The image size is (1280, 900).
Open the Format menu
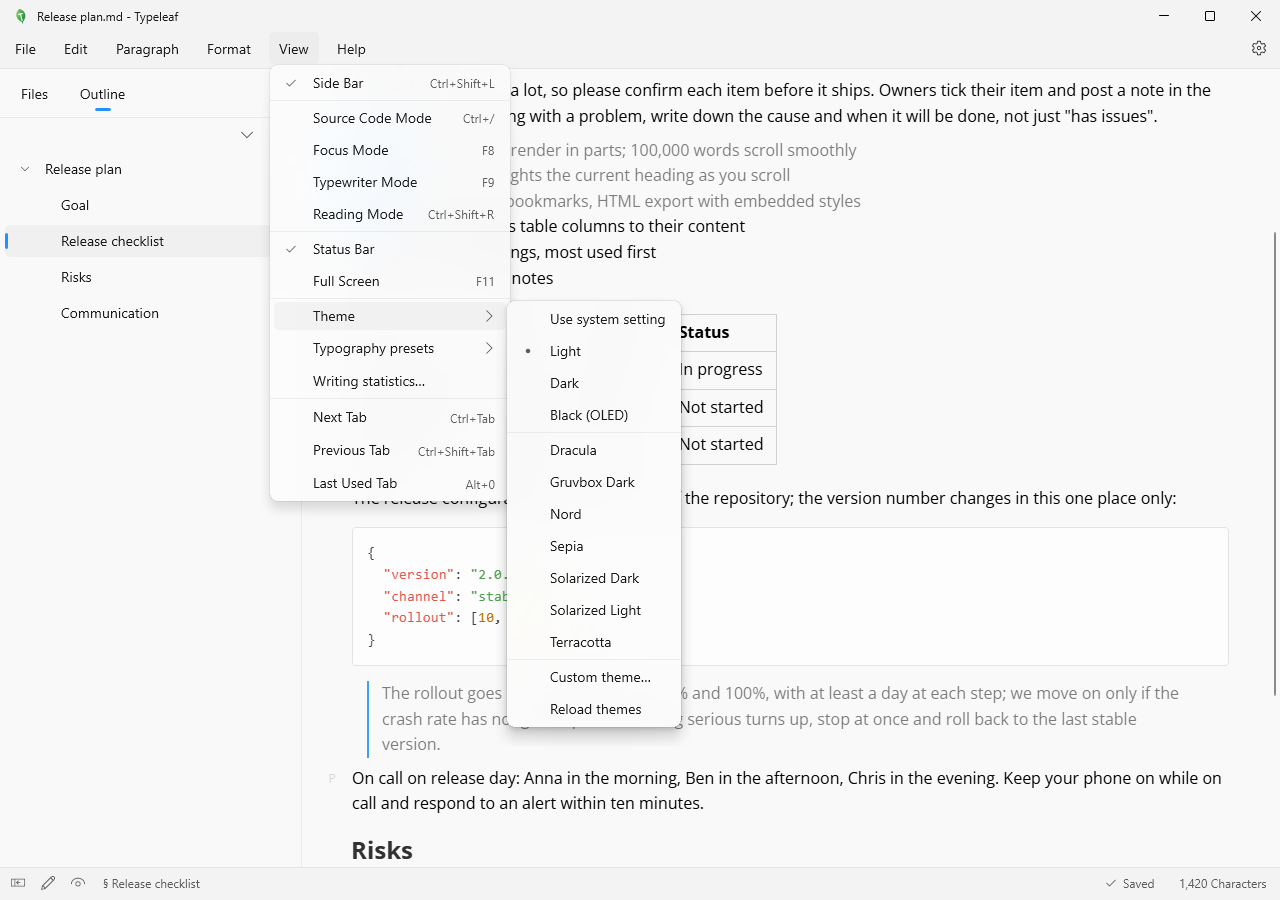[229, 49]
